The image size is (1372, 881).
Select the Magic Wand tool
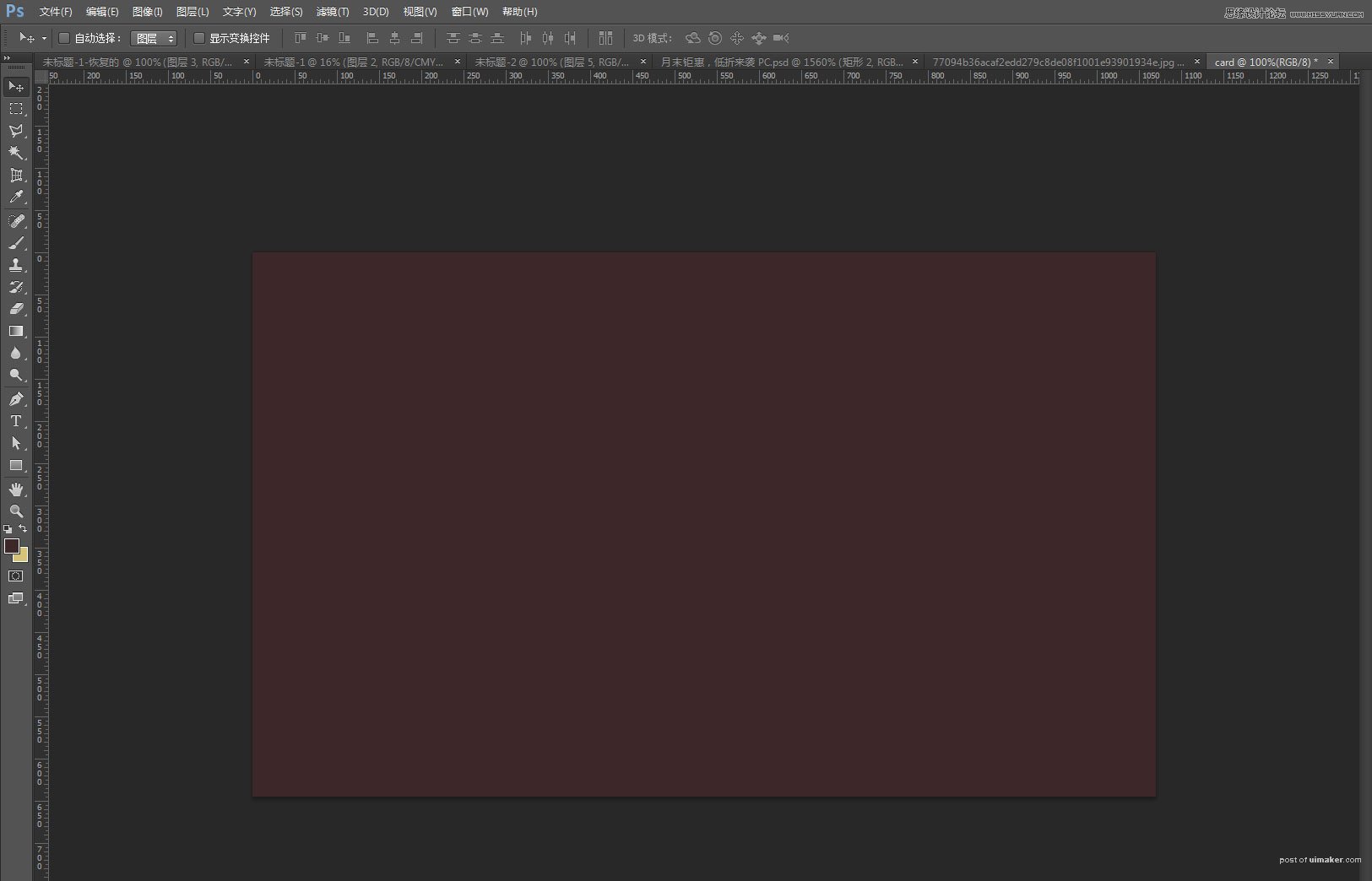click(16, 153)
